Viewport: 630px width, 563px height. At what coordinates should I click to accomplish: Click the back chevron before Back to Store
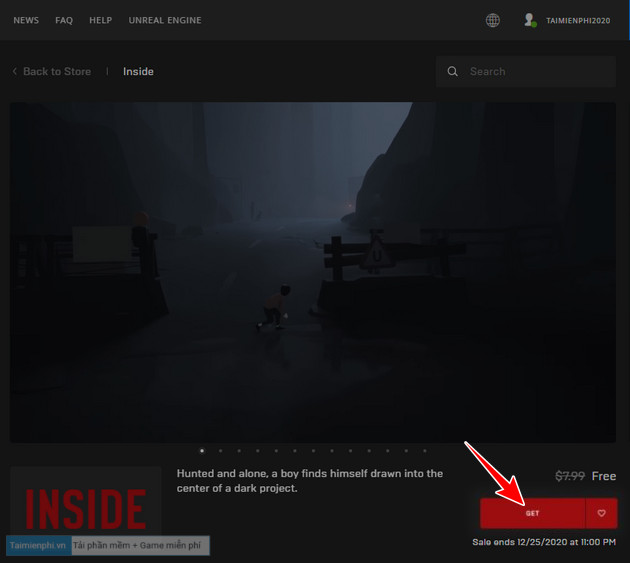(x=14, y=71)
